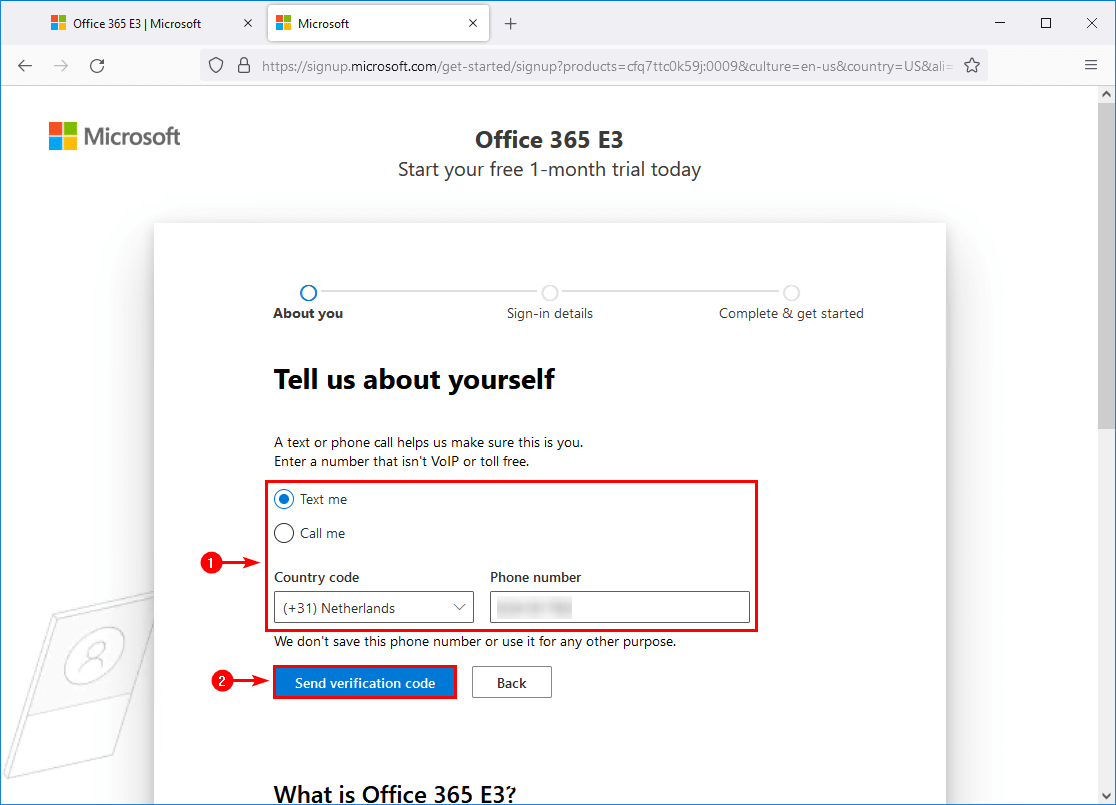1116x805 pixels.
Task: Click the scrollbar up arrow
Action: (x=1106, y=94)
